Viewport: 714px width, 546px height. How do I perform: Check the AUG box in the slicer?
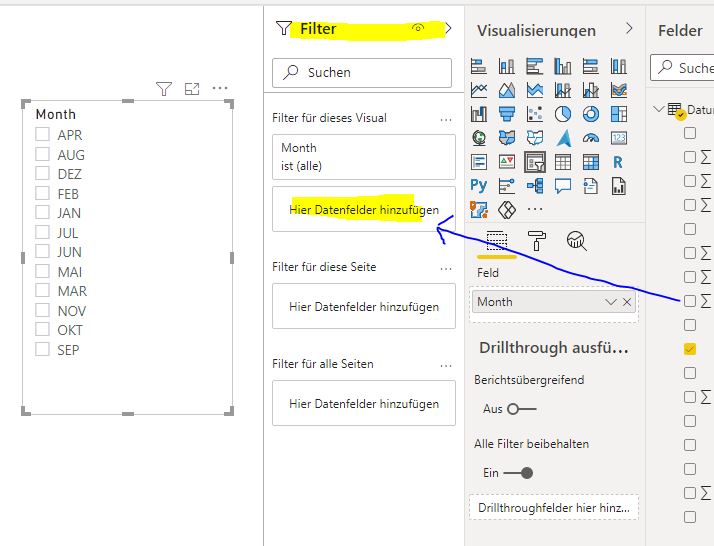(42, 154)
